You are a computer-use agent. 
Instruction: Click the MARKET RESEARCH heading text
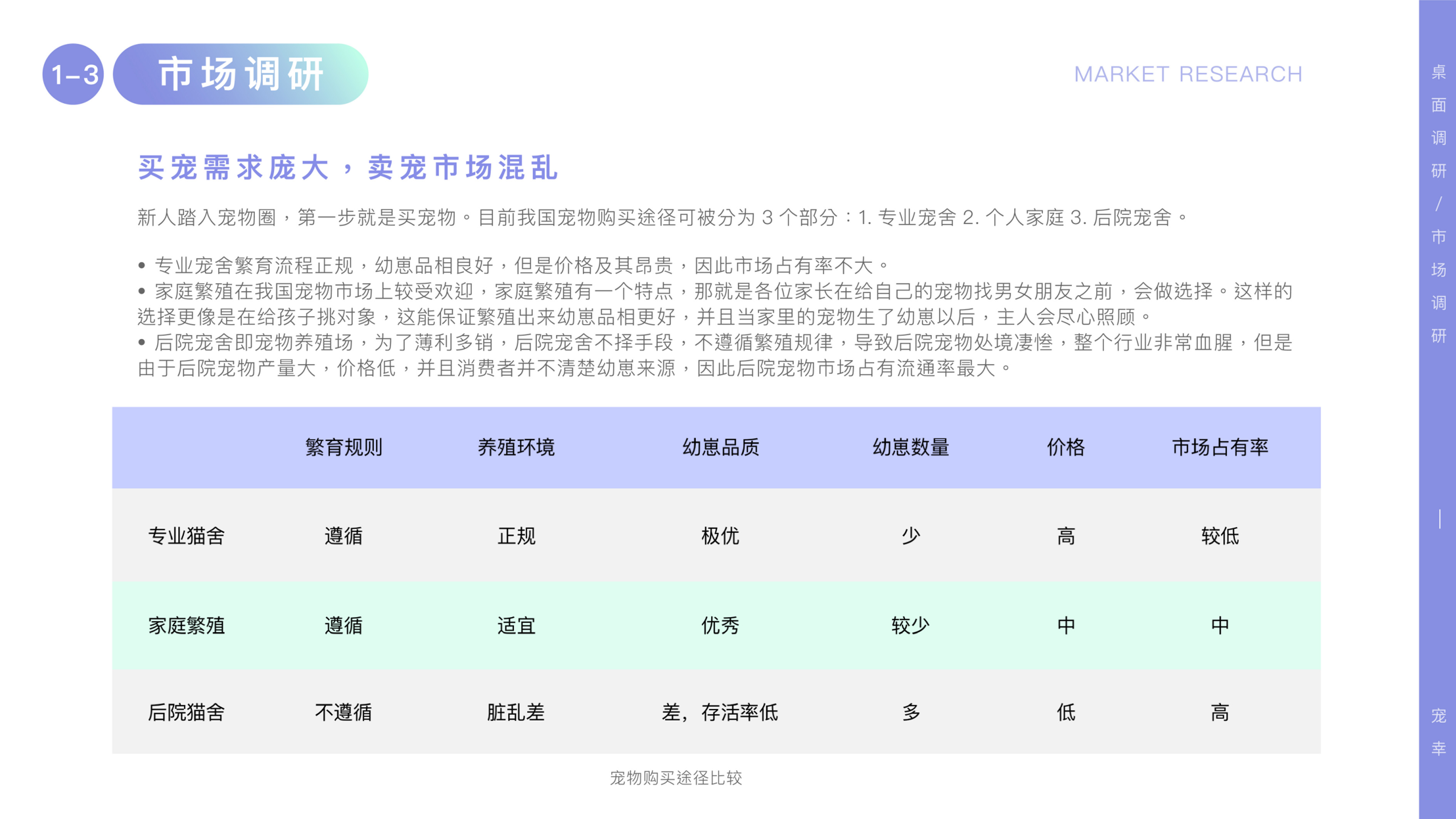tap(1188, 75)
